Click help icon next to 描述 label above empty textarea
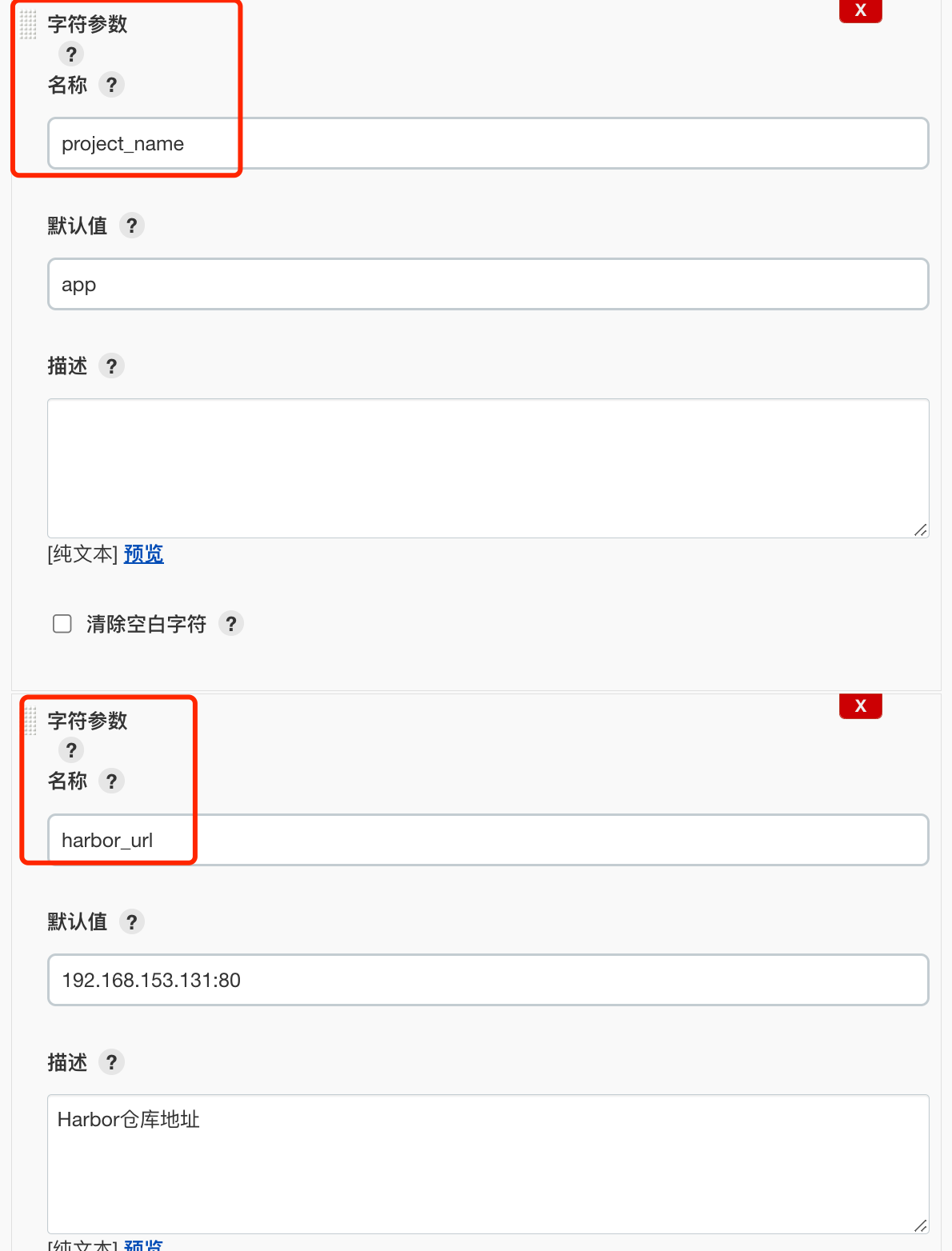Viewport: 952px width, 1251px height. (113, 366)
